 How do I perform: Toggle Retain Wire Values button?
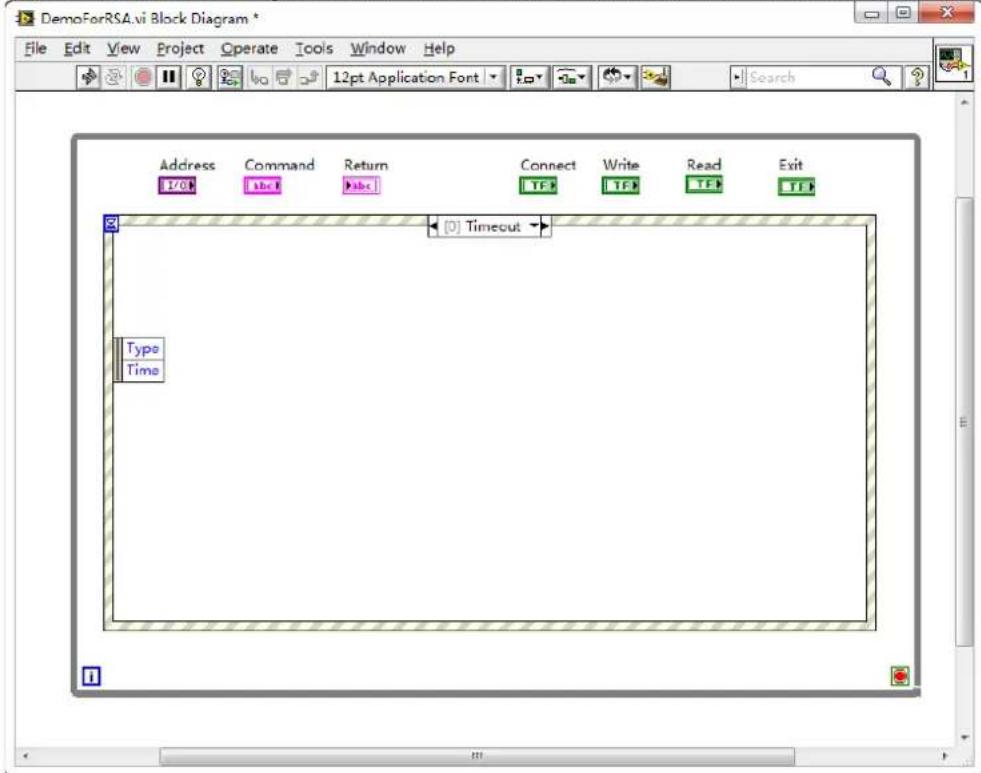[230, 77]
